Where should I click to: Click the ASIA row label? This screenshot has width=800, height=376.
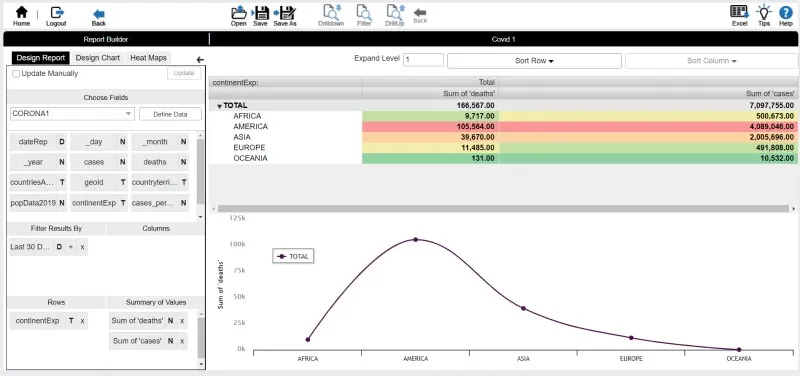pos(242,137)
